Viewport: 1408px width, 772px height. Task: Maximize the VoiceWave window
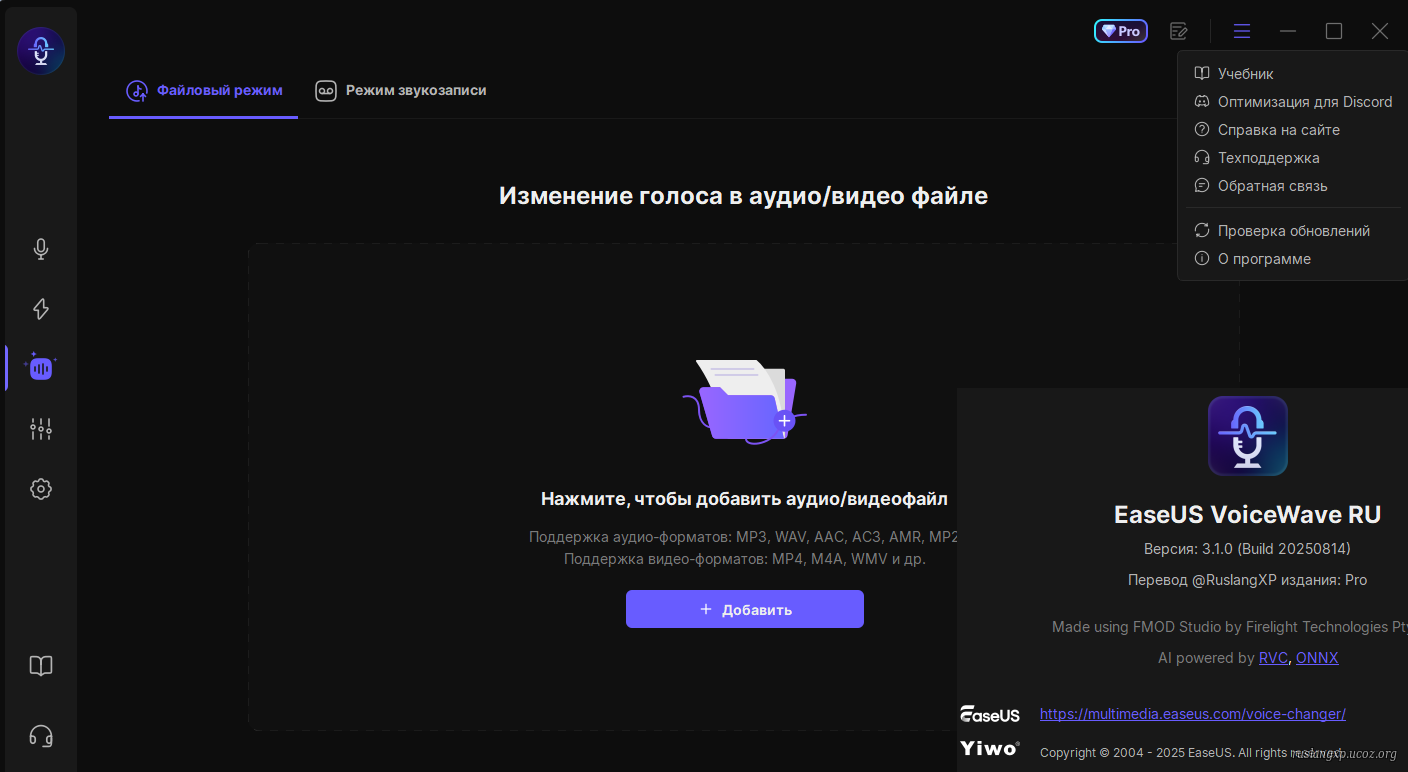(1334, 31)
